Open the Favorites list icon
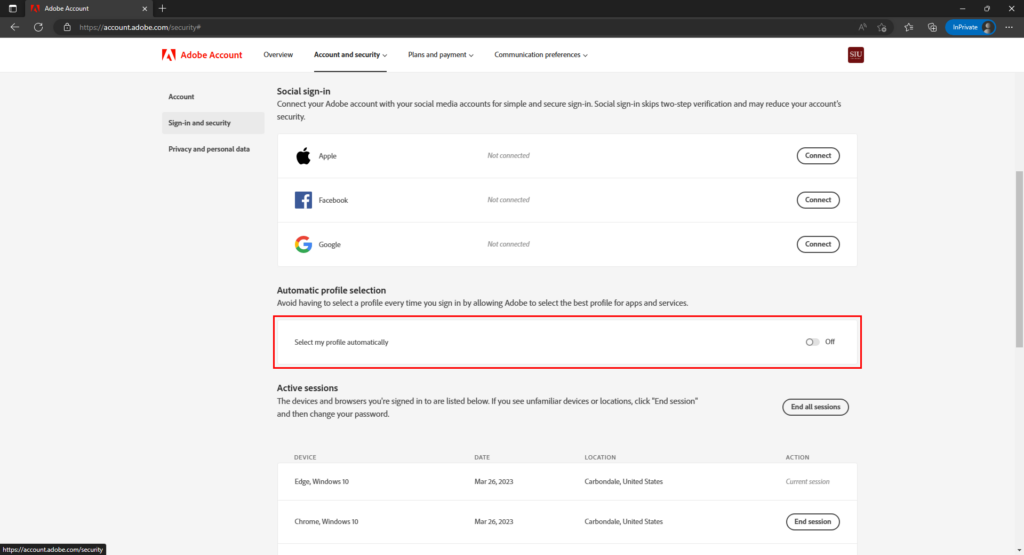Viewport: 1024px width, 555px height. [908, 27]
